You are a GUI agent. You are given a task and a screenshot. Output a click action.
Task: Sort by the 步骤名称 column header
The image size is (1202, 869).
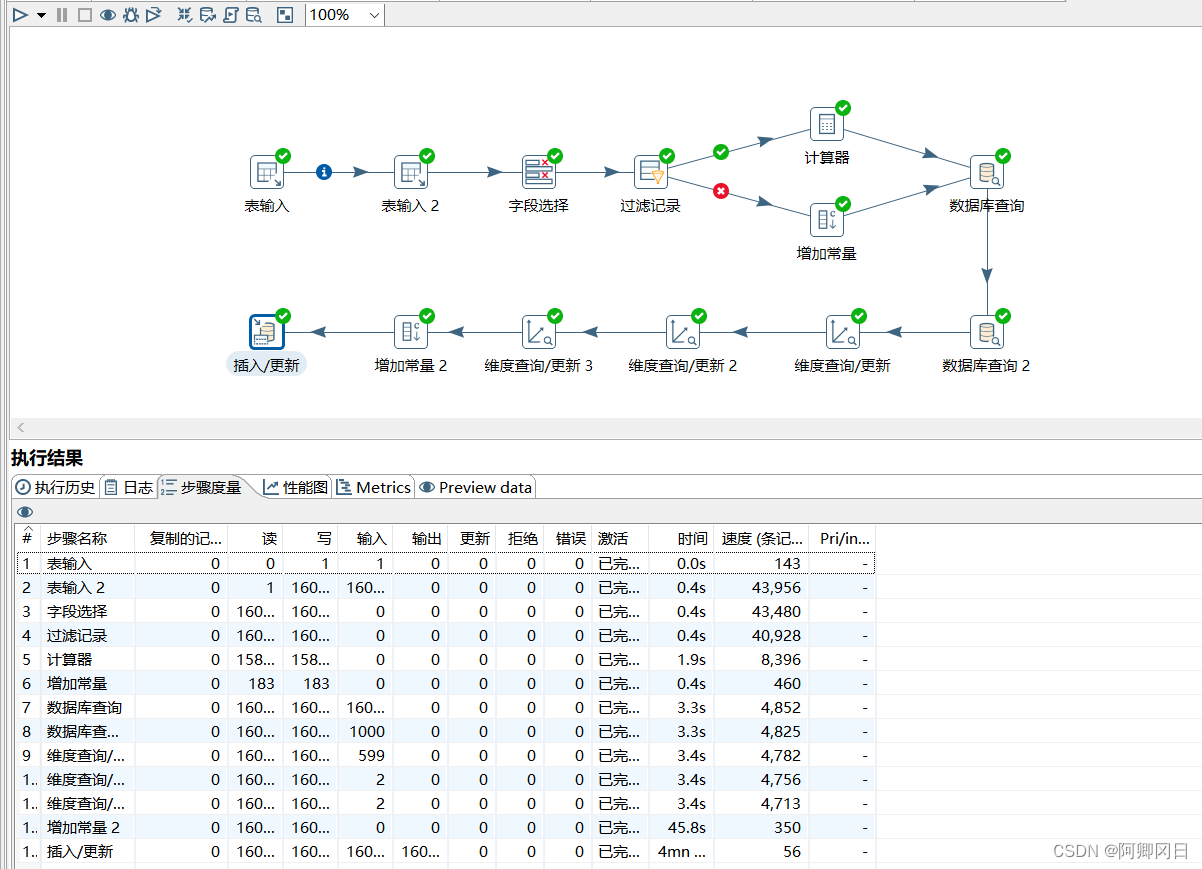coord(77,538)
